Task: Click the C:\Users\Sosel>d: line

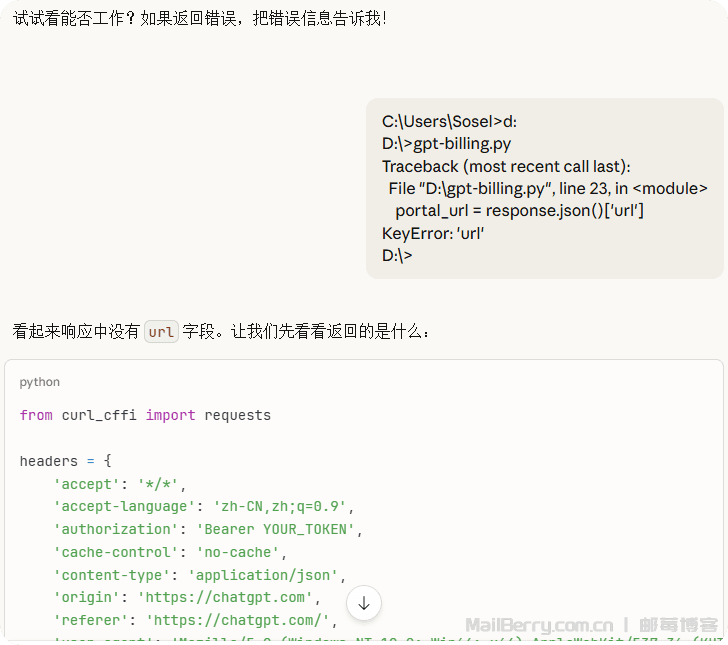Action: pos(449,122)
